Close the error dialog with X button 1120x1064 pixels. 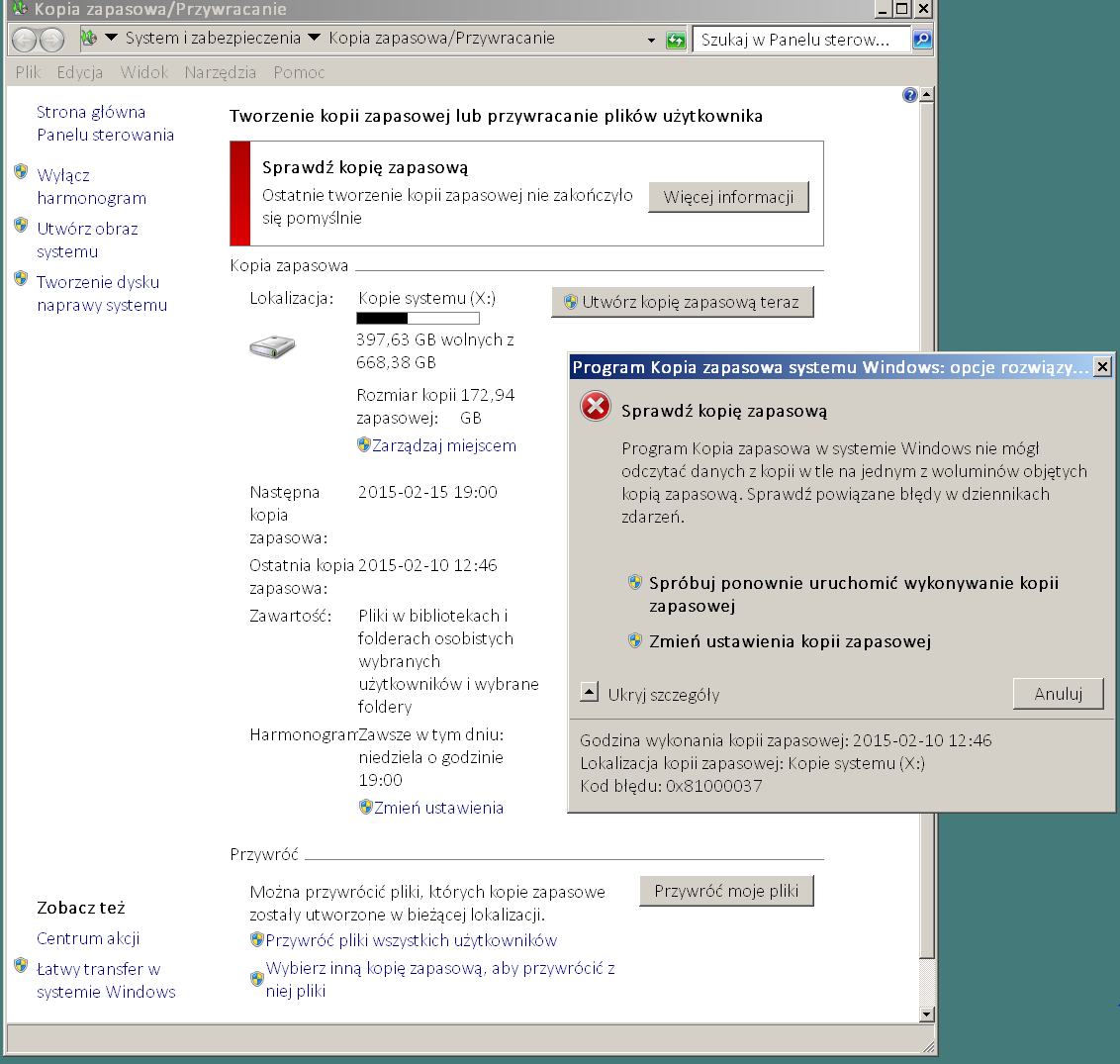[x=1102, y=366]
